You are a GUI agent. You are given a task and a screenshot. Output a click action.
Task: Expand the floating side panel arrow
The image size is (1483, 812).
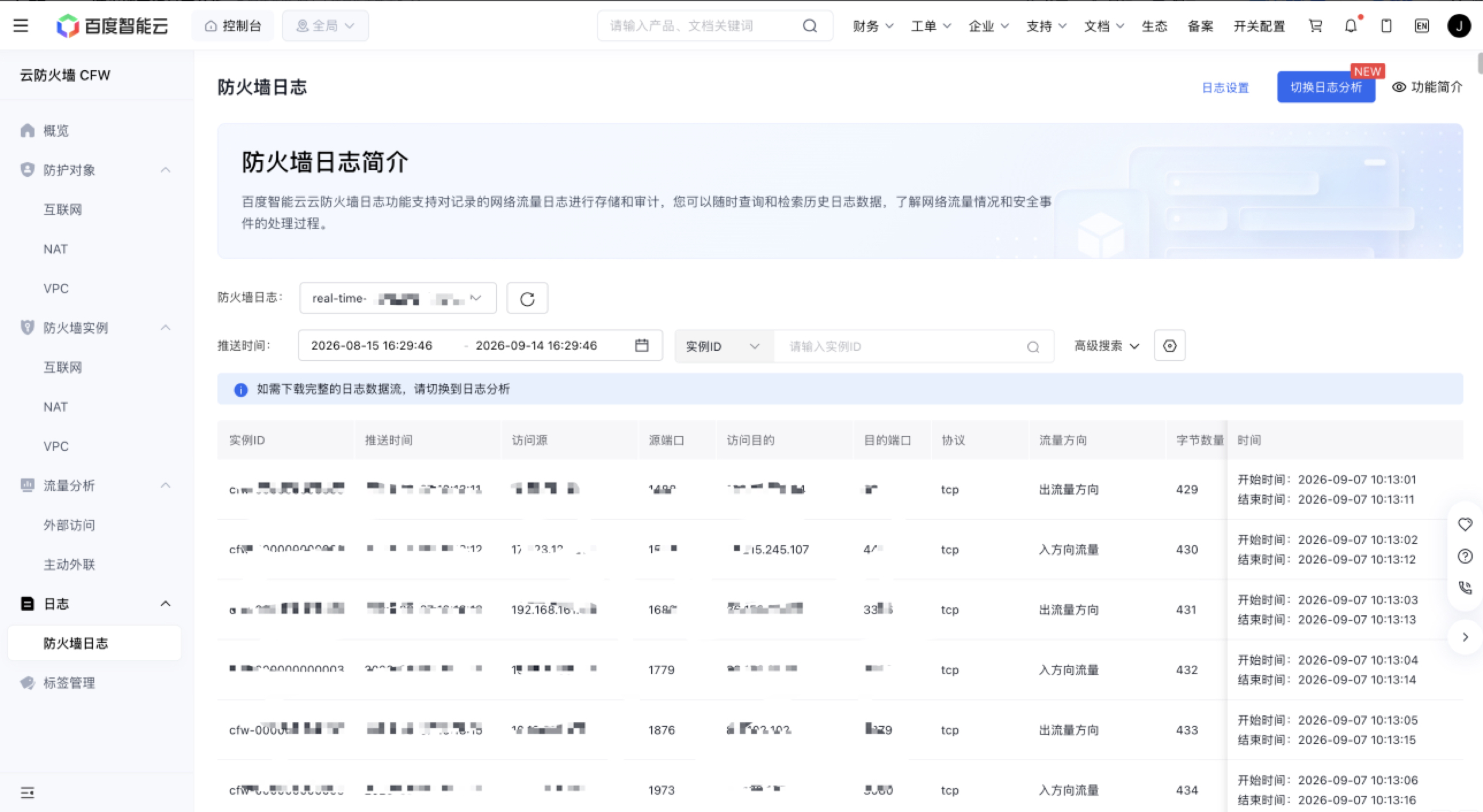click(1466, 637)
